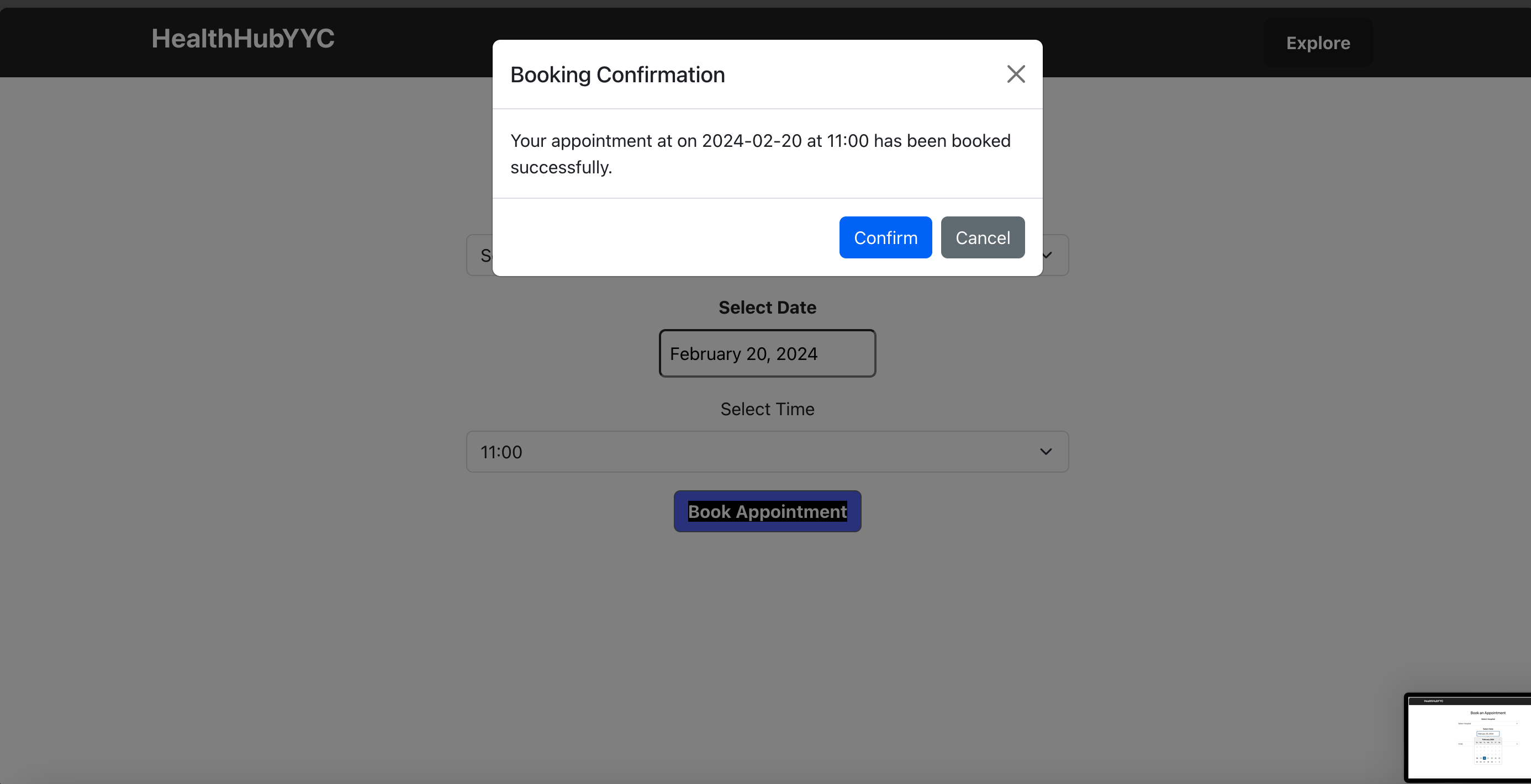The width and height of the screenshot is (1531, 784).
Task: Focus the February 20, 2024 date field
Action: click(x=767, y=354)
